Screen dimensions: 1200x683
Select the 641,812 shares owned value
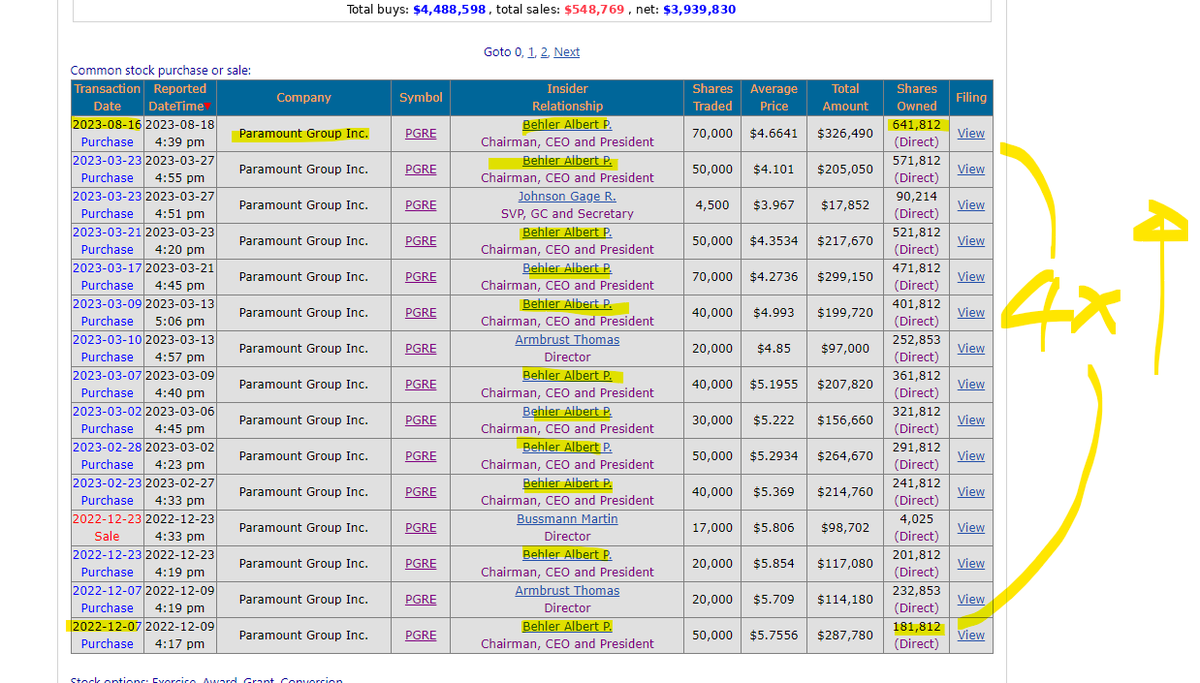point(916,125)
